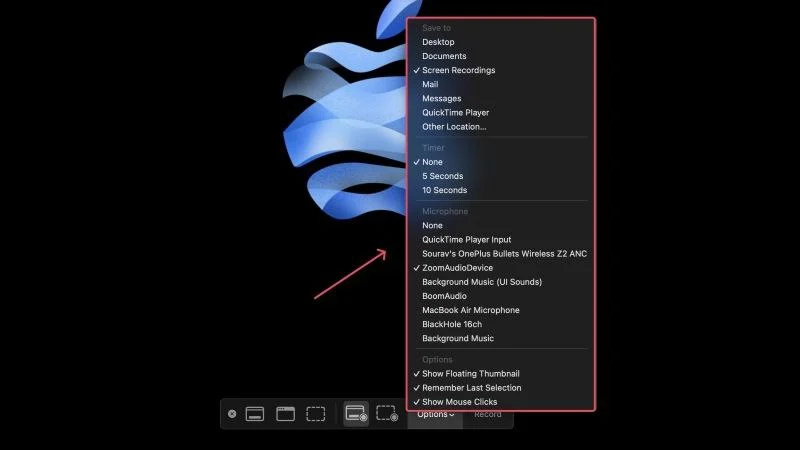Choose Mail as the save destination

click(430, 84)
